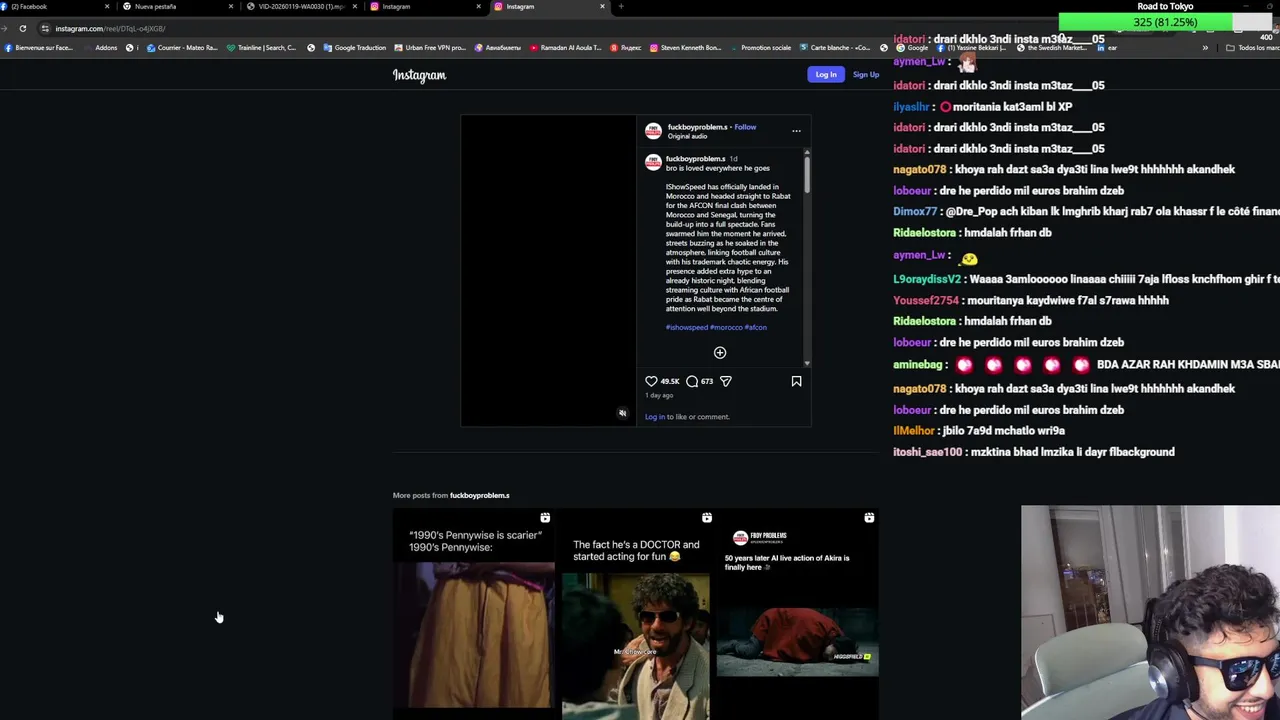1280x720 pixels.
Task: Close the active Instagram tab
Action: click(x=602, y=6)
